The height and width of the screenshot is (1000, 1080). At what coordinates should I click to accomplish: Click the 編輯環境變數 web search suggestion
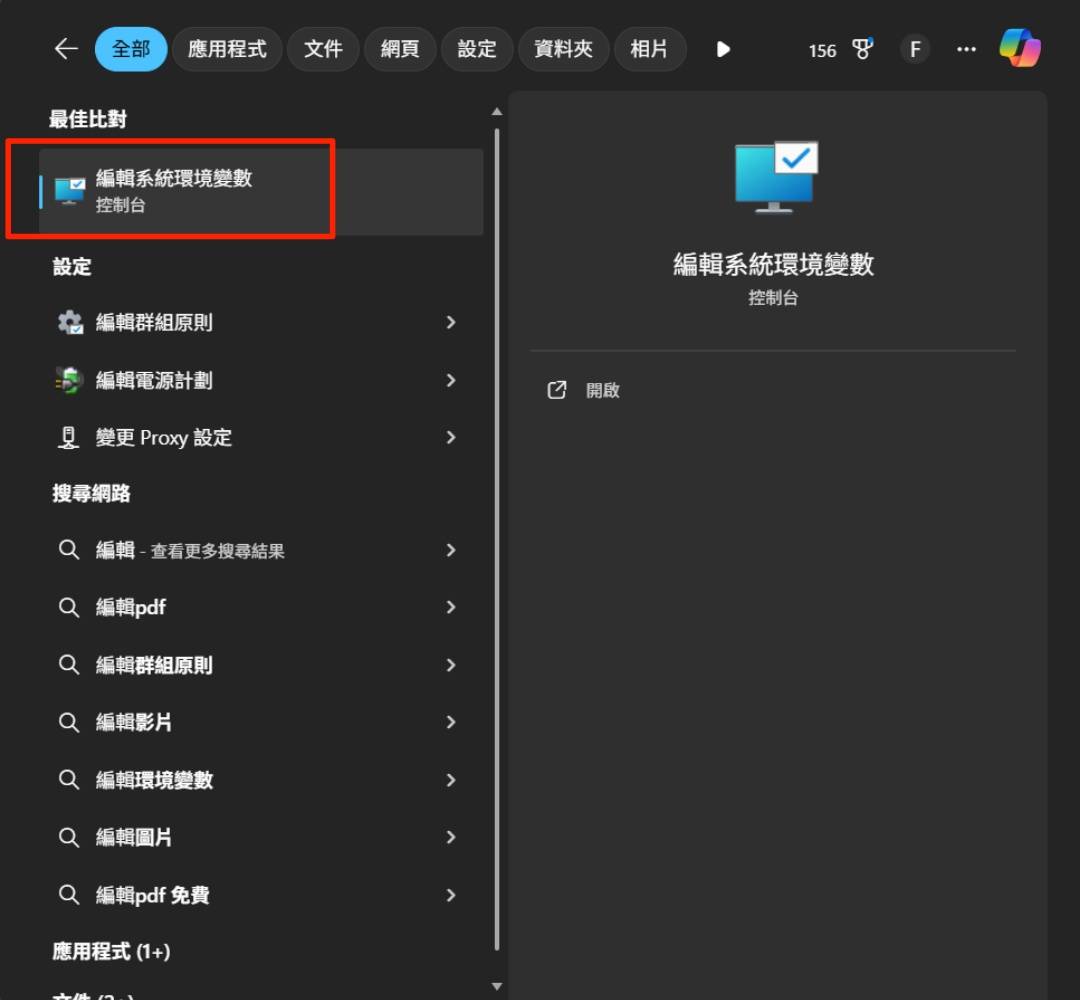point(154,780)
